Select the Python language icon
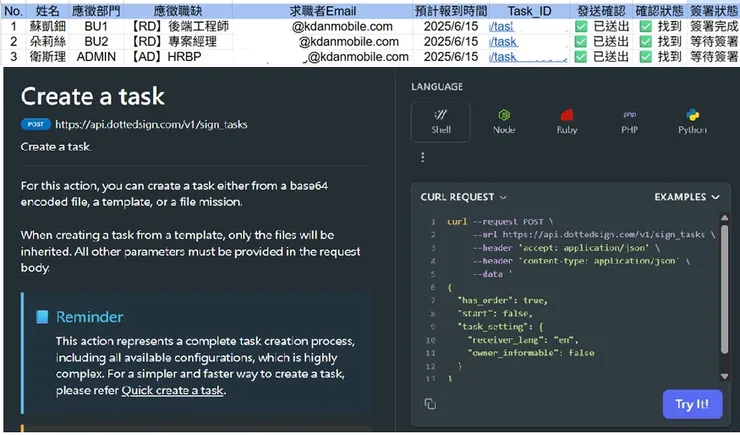This screenshot has height=435, width=740. (692, 122)
